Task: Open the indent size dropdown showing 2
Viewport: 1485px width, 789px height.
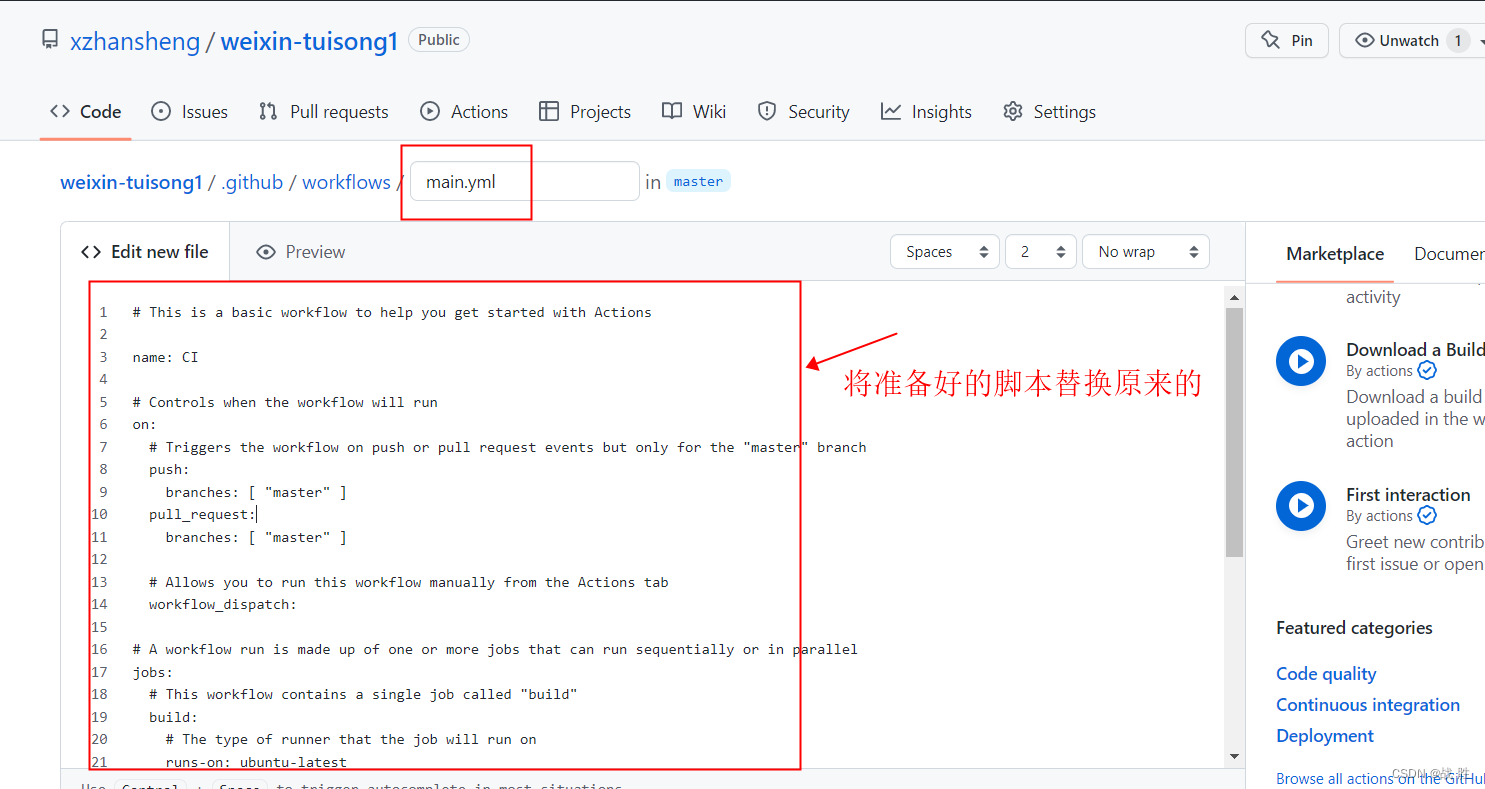Action: tap(1040, 251)
